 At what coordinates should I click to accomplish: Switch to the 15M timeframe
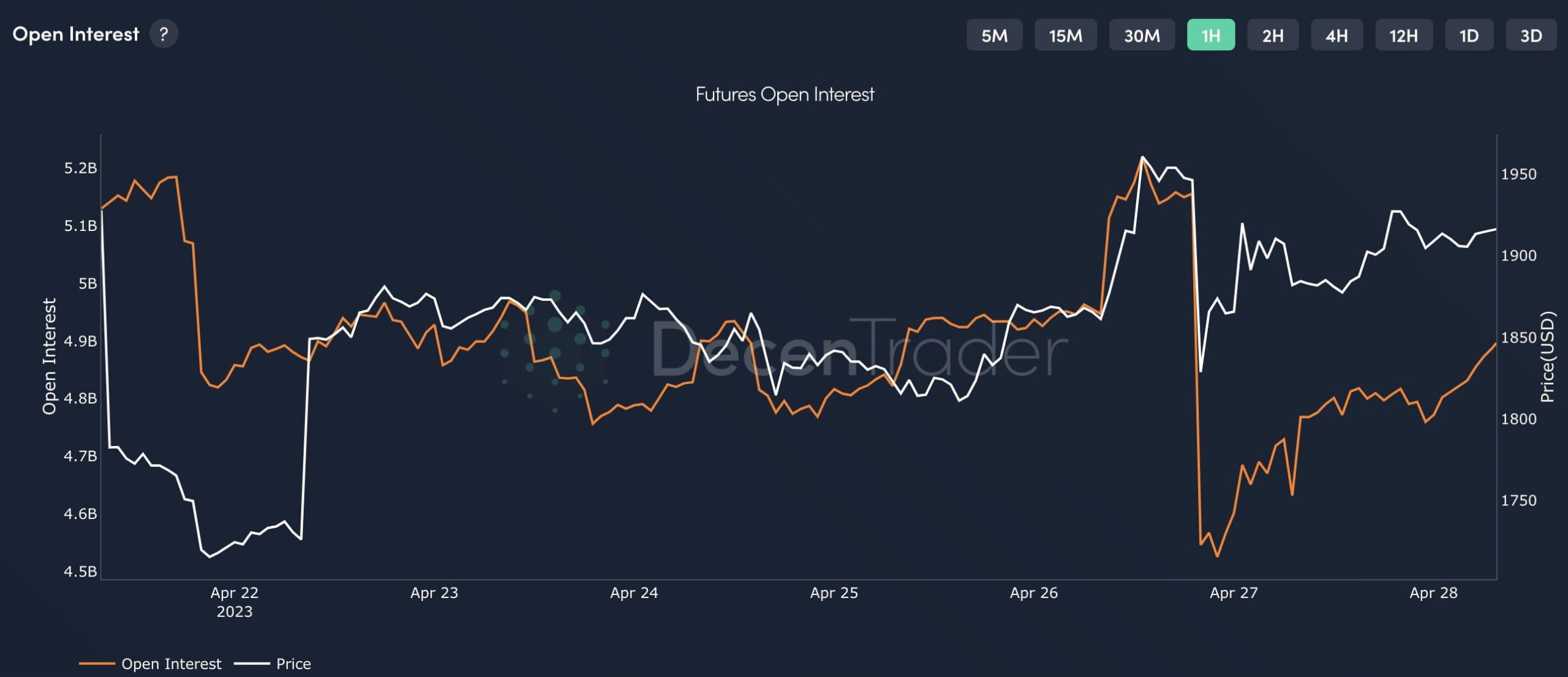tap(1065, 36)
